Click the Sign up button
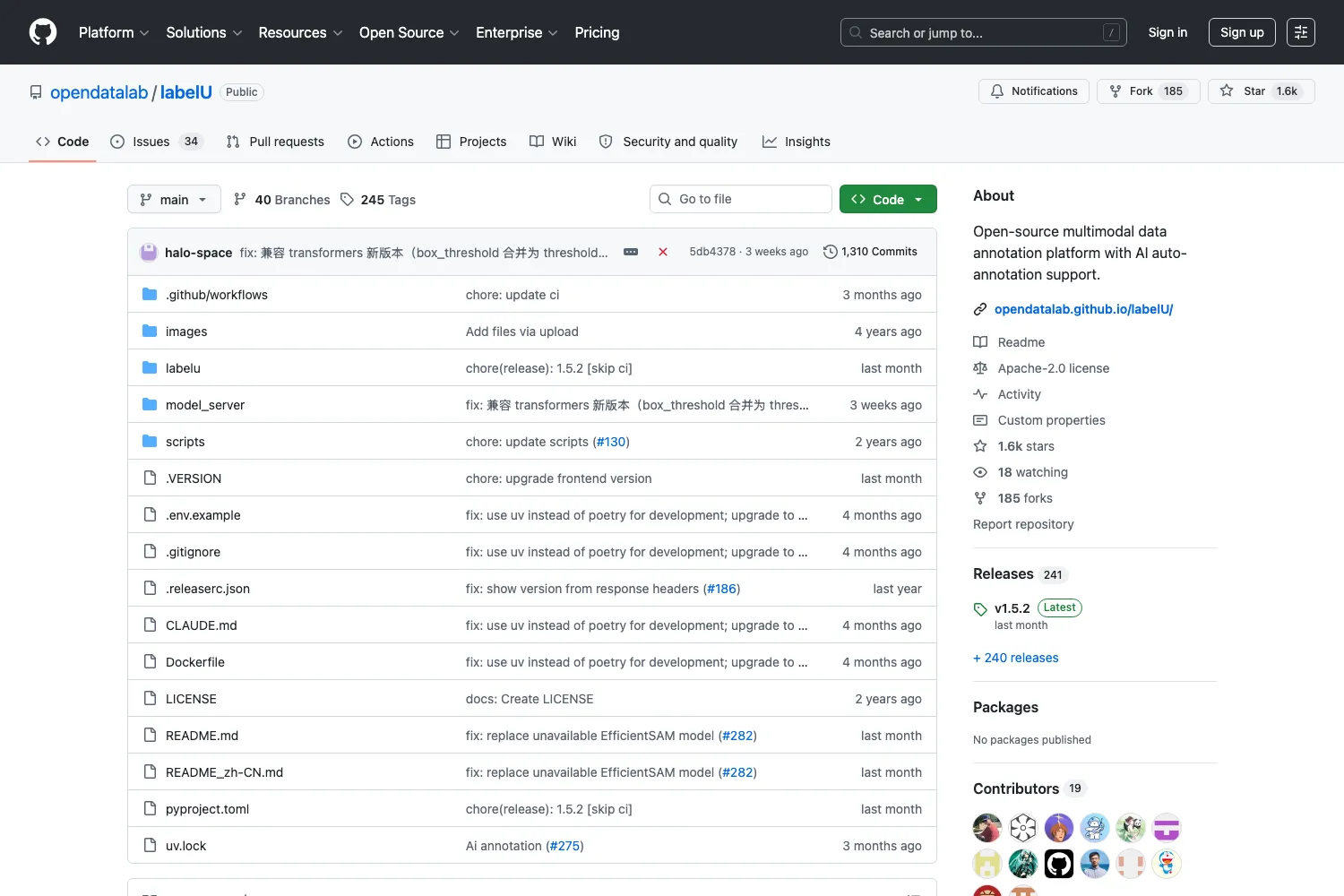The image size is (1344, 896). point(1242,32)
